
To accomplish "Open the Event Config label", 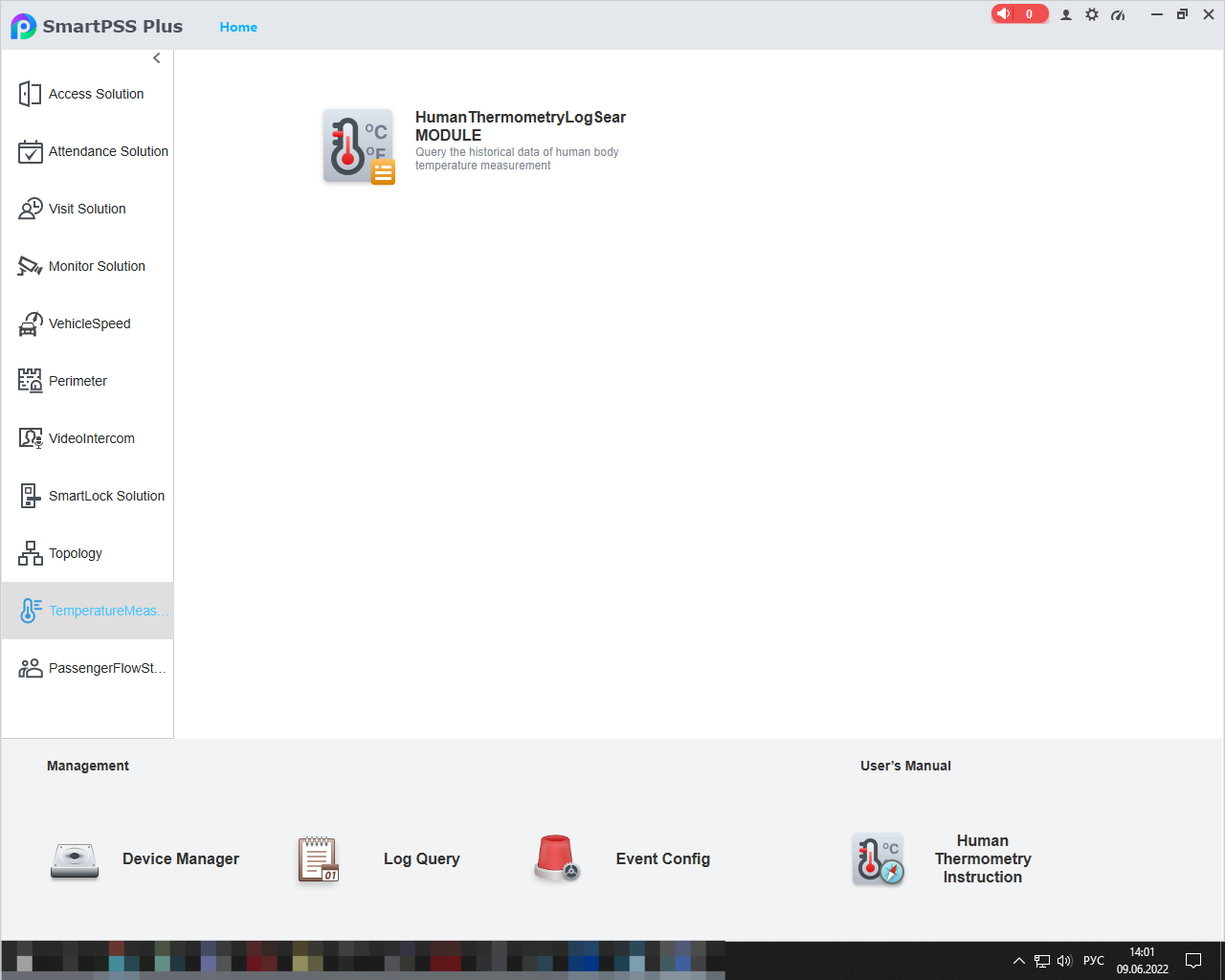I will point(663,859).
